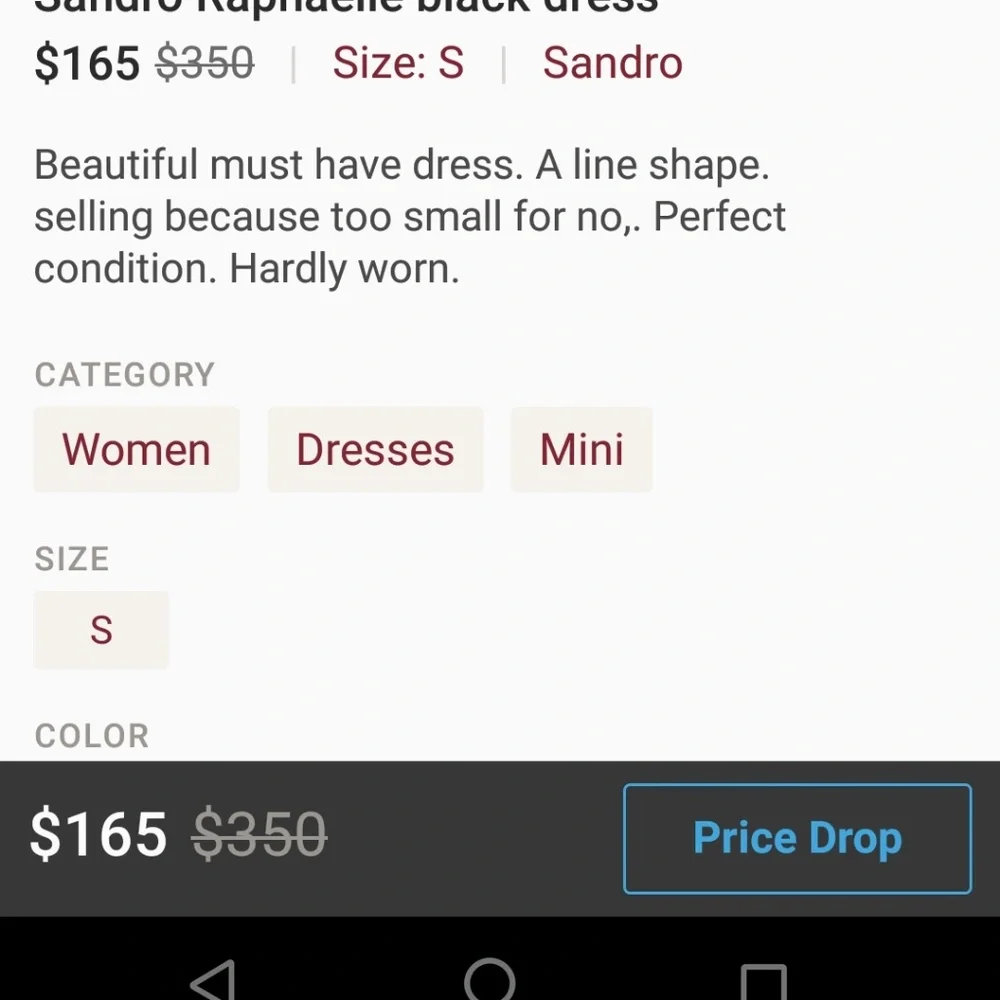Tap the CATEGORY section header
The height and width of the screenshot is (1000, 1000).
[124, 374]
